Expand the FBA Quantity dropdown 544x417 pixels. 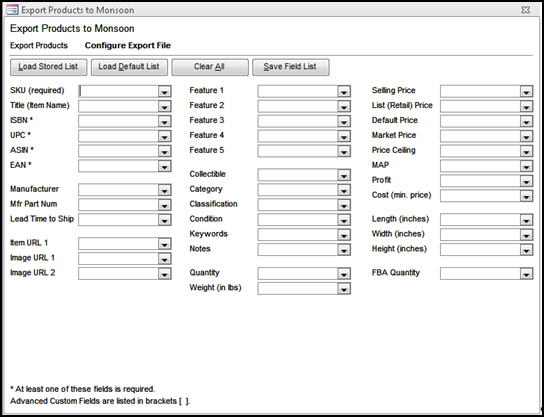pyautogui.click(x=526, y=274)
